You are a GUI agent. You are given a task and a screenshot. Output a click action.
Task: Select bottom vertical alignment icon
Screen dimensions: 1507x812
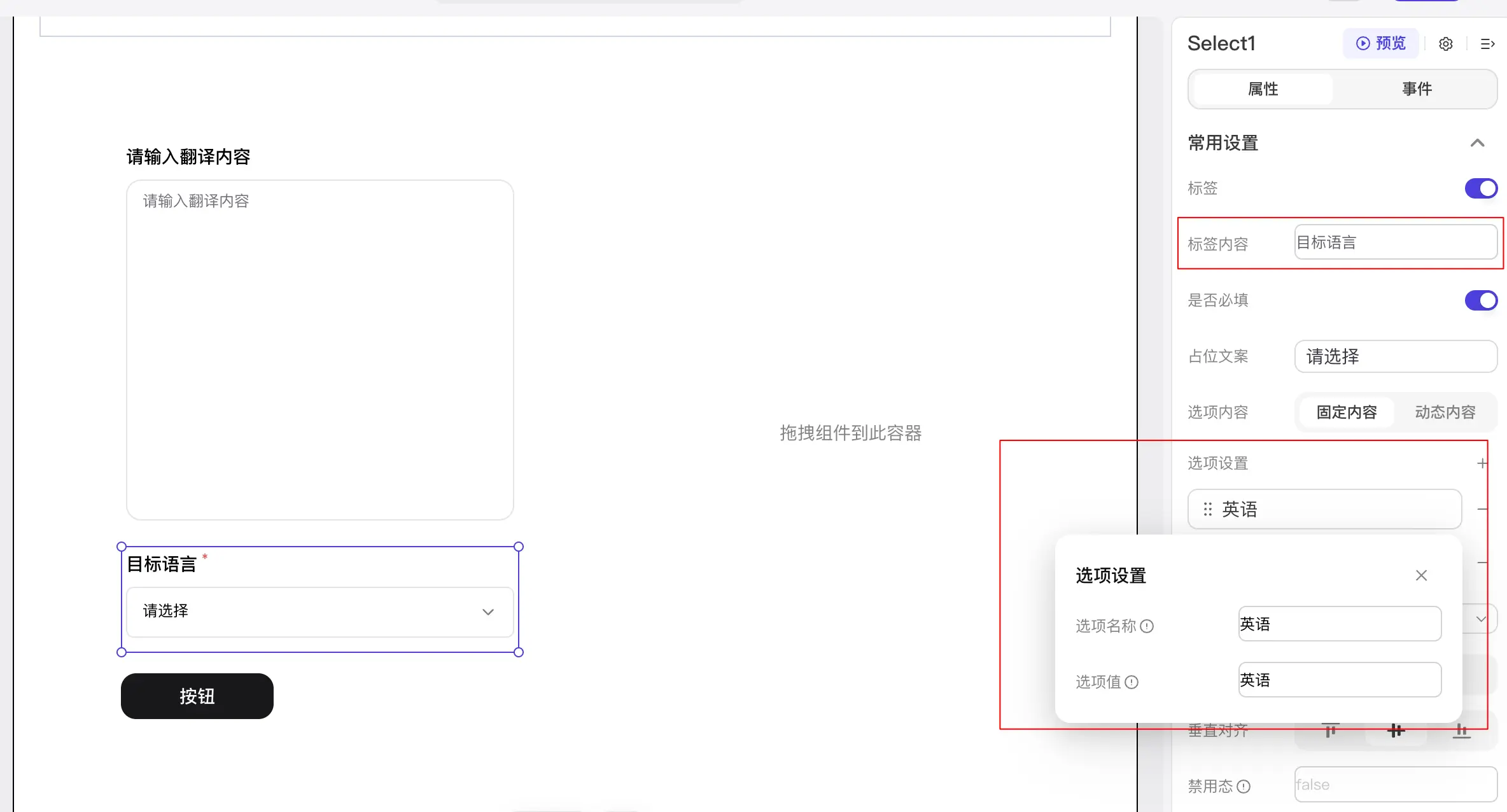1462,731
